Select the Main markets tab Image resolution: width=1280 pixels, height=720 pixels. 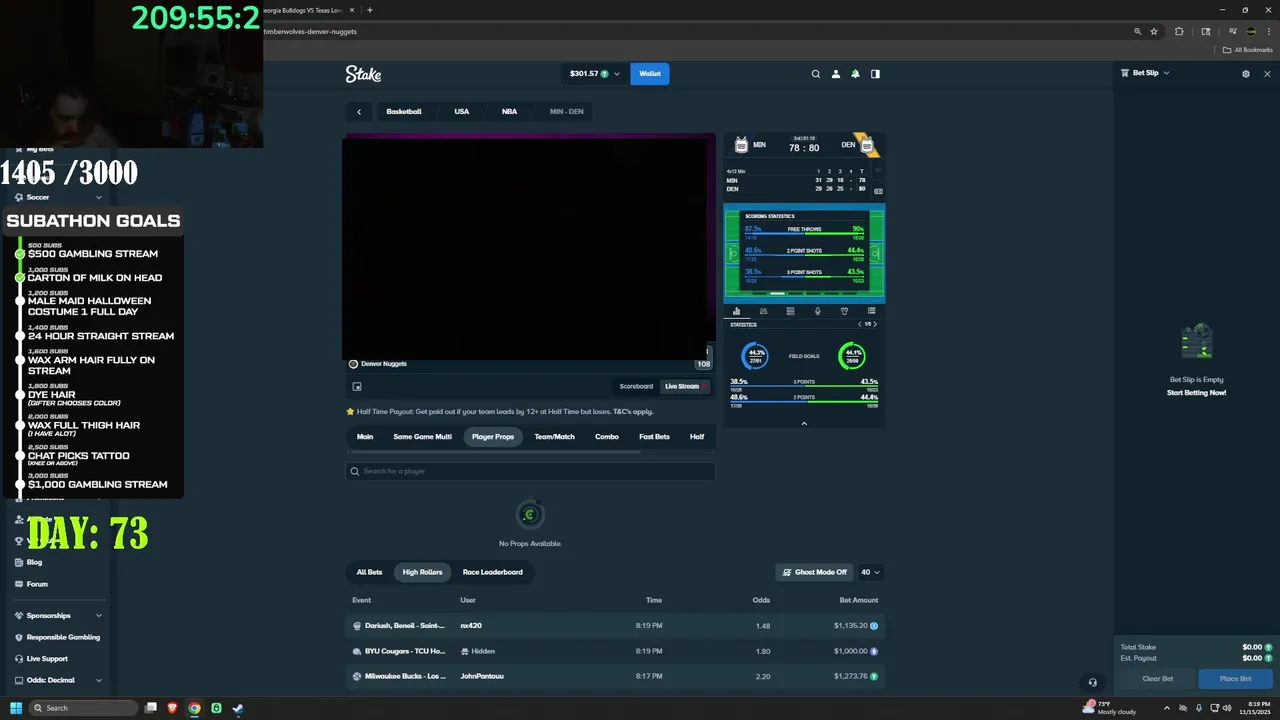click(x=365, y=437)
